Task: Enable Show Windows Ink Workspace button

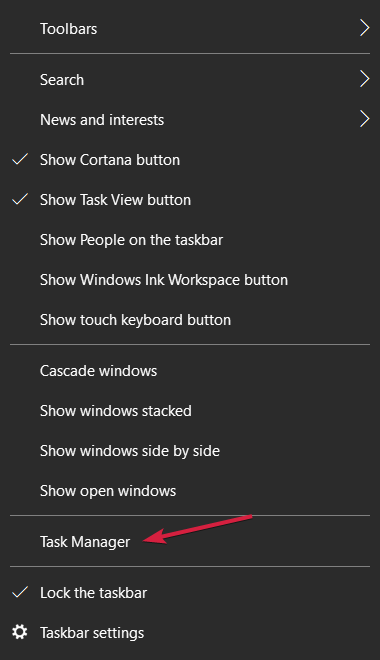Action: (190, 280)
